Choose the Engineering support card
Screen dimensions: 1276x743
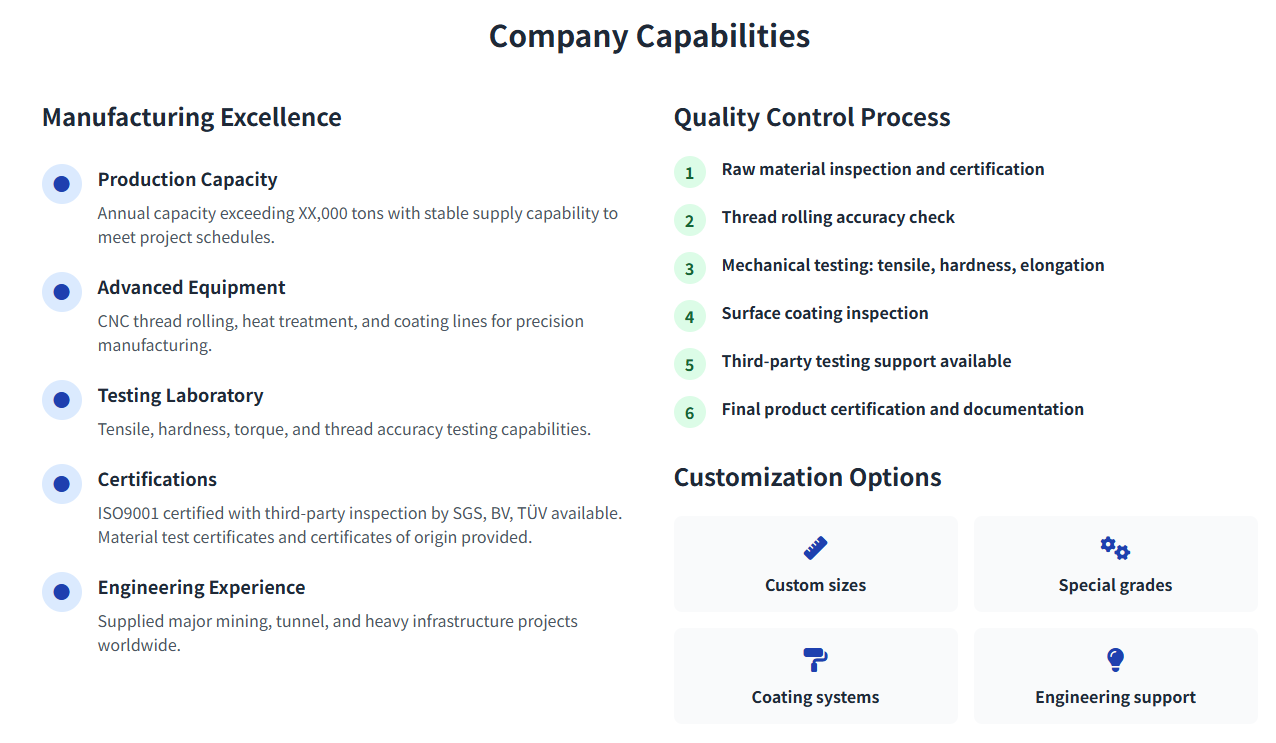click(x=1115, y=676)
